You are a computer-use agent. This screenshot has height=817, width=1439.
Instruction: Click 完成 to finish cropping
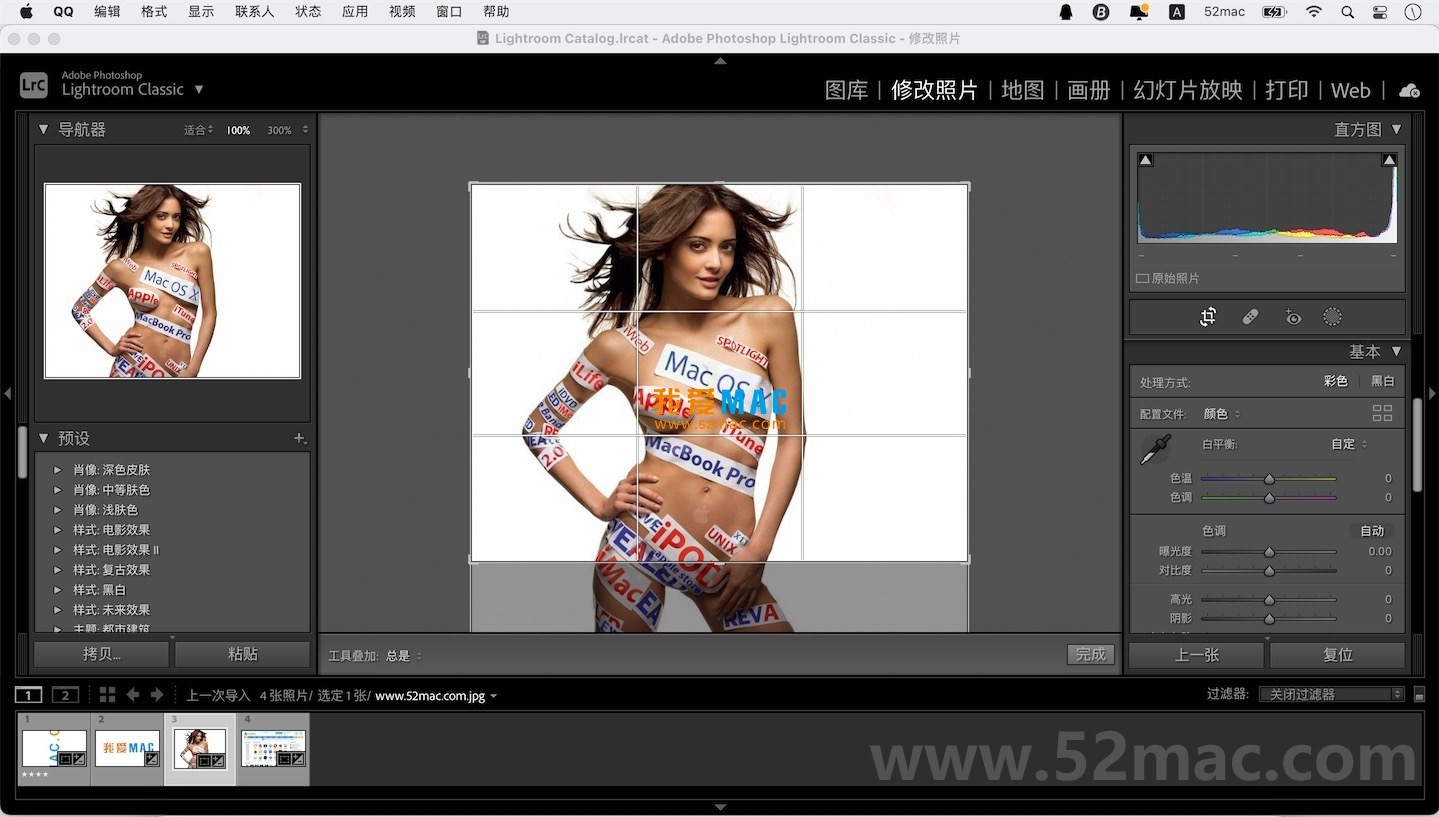pos(1090,655)
